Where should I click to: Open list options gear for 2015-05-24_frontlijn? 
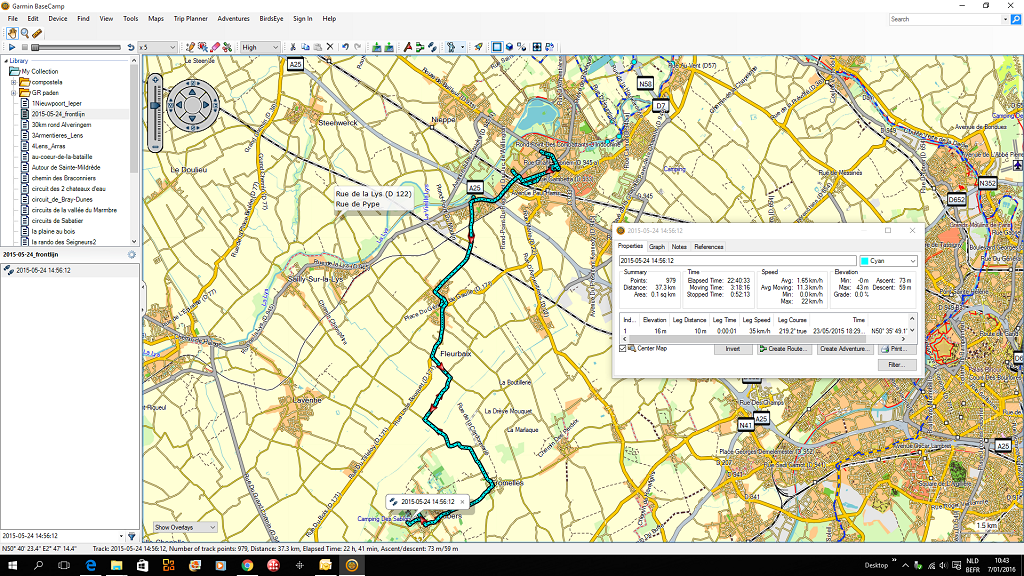(x=131, y=255)
